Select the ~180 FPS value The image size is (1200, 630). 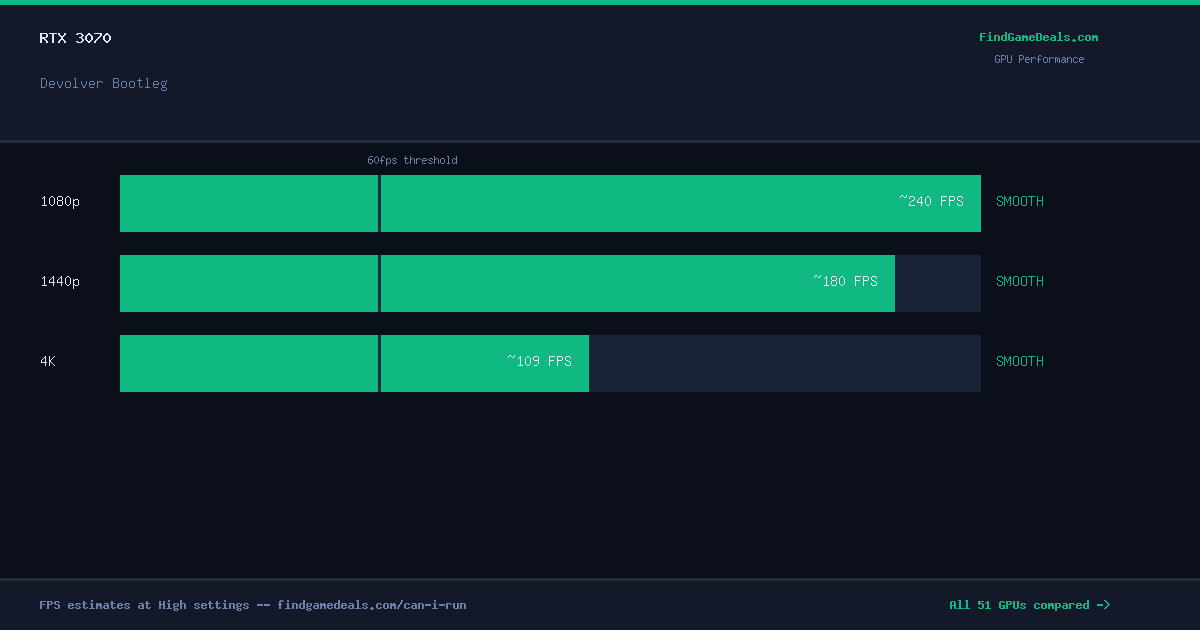click(x=845, y=281)
